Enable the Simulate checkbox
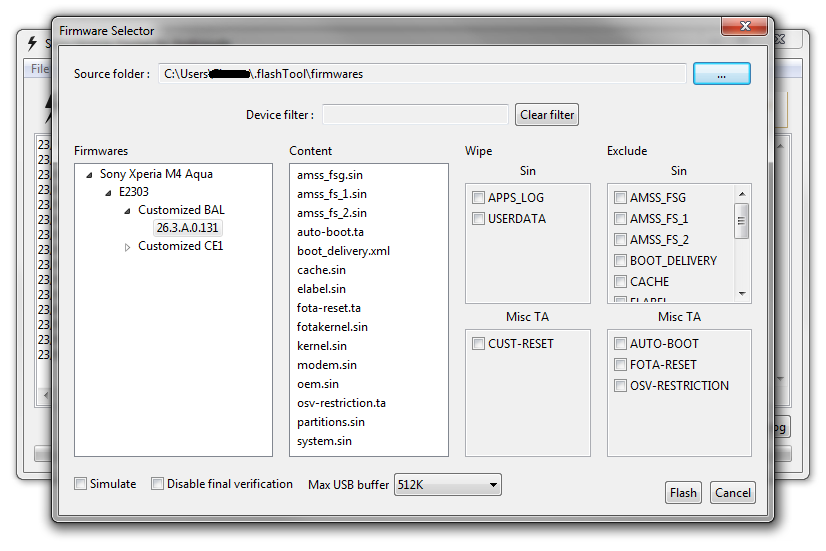The image size is (826, 551). (81, 484)
